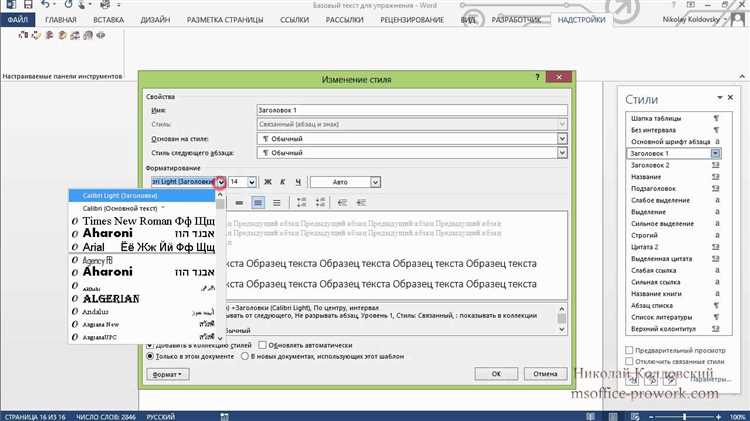The height and width of the screenshot is (421, 750).
Task: Choose Agency FB font in list
Action: [x=143, y=260]
